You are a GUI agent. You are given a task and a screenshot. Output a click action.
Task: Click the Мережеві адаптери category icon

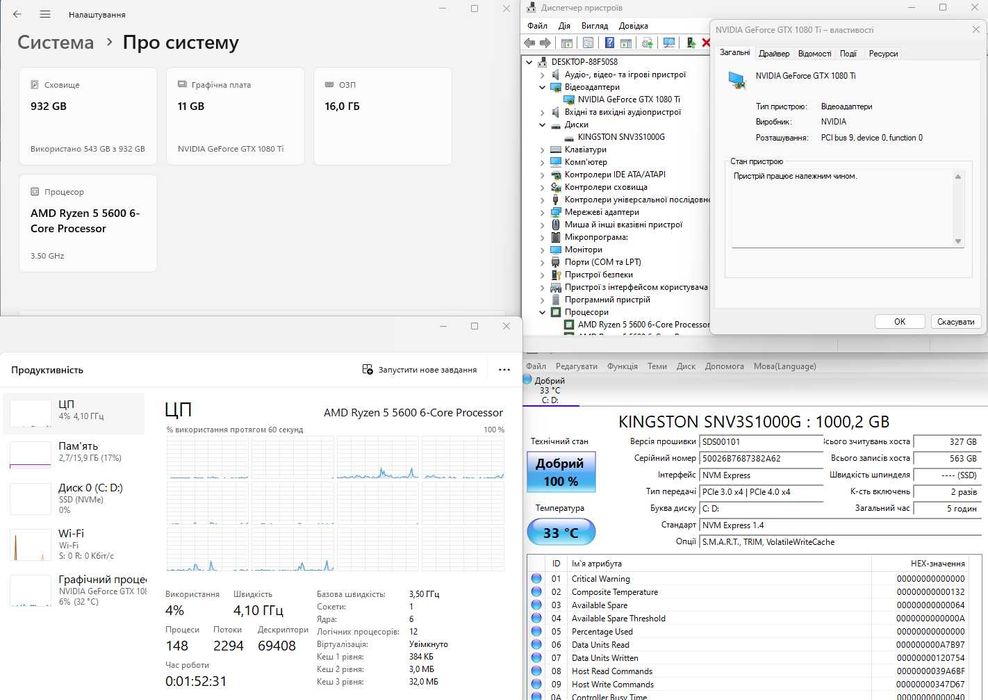pos(555,212)
